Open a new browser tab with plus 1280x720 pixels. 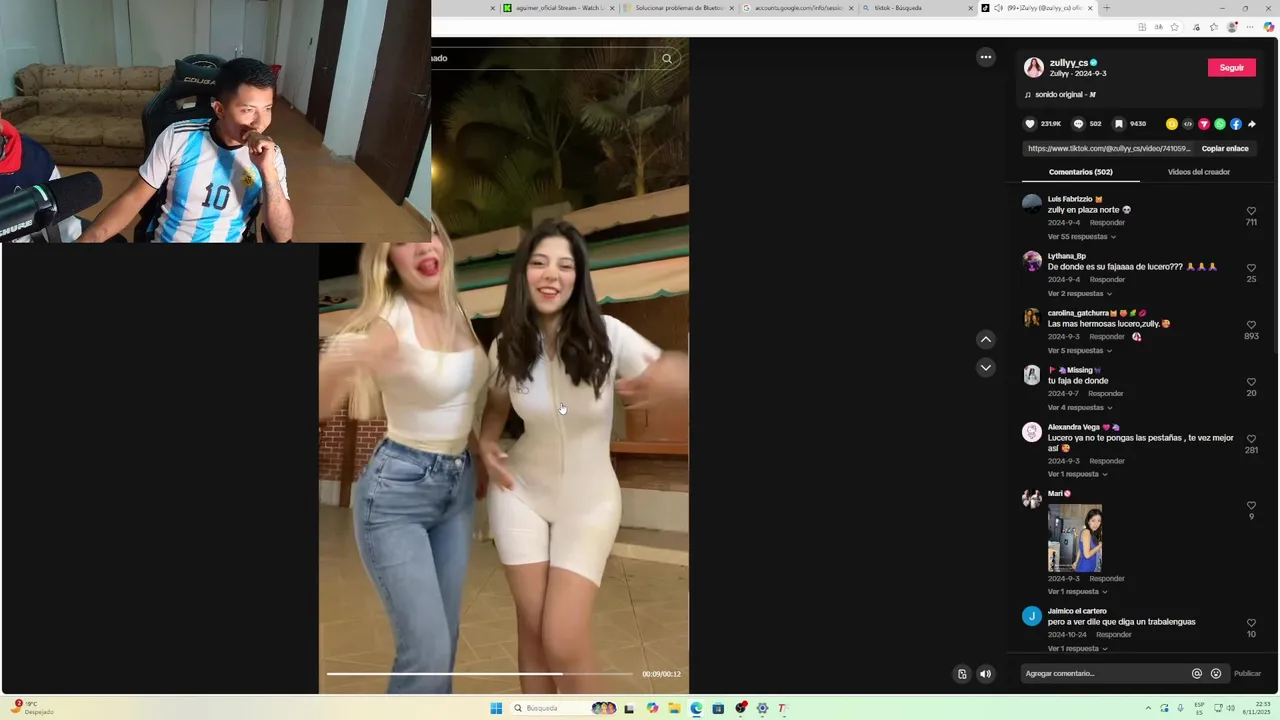[1106, 8]
